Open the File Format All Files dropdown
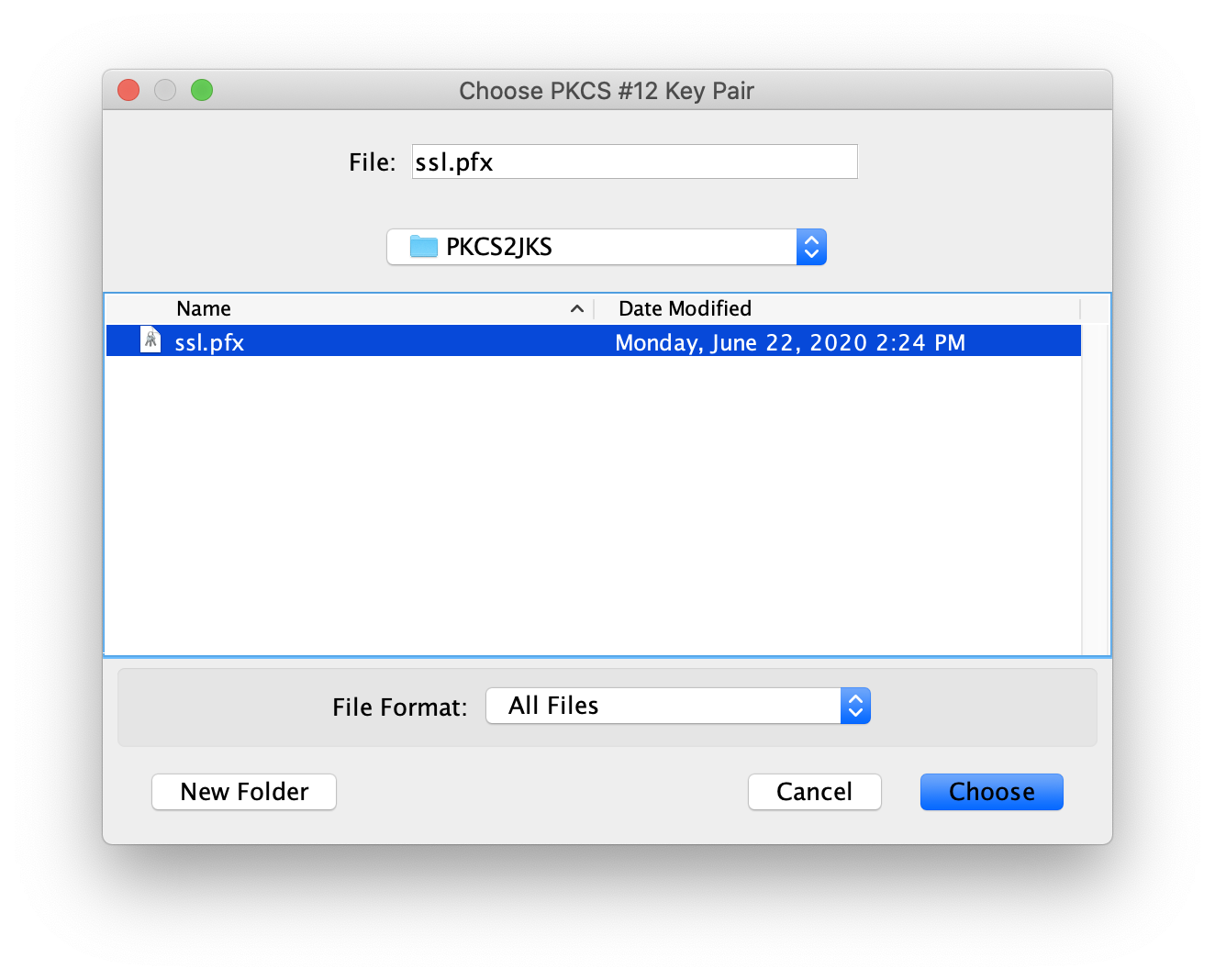This screenshot has width=1215, height=980. [x=678, y=706]
